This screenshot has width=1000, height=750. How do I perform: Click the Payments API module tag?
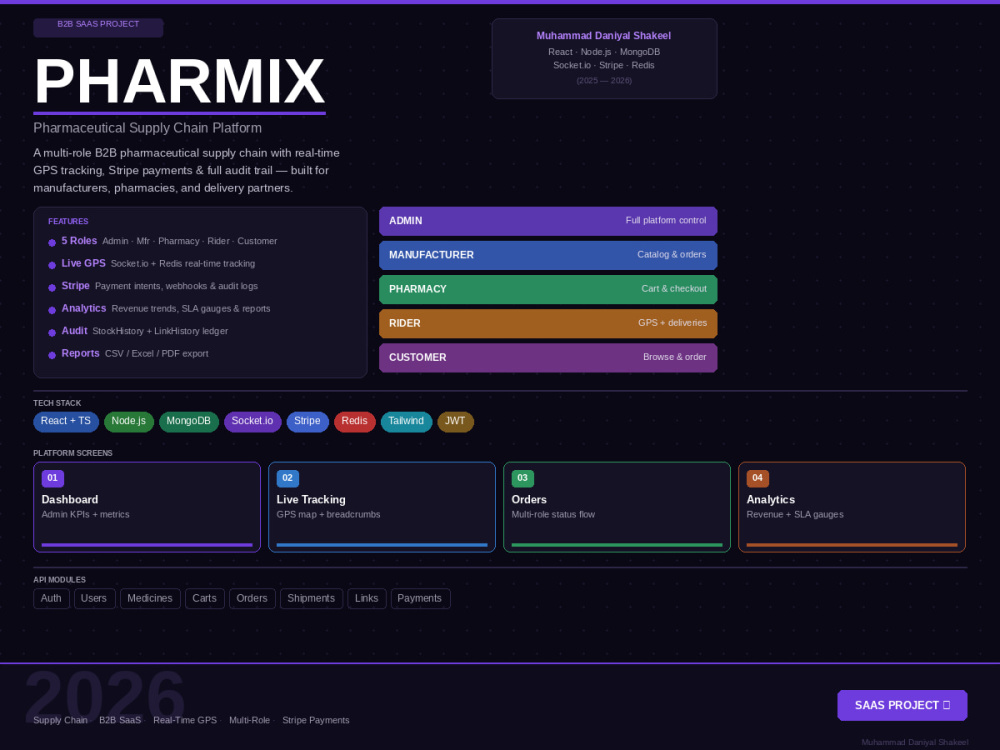pos(420,598)
